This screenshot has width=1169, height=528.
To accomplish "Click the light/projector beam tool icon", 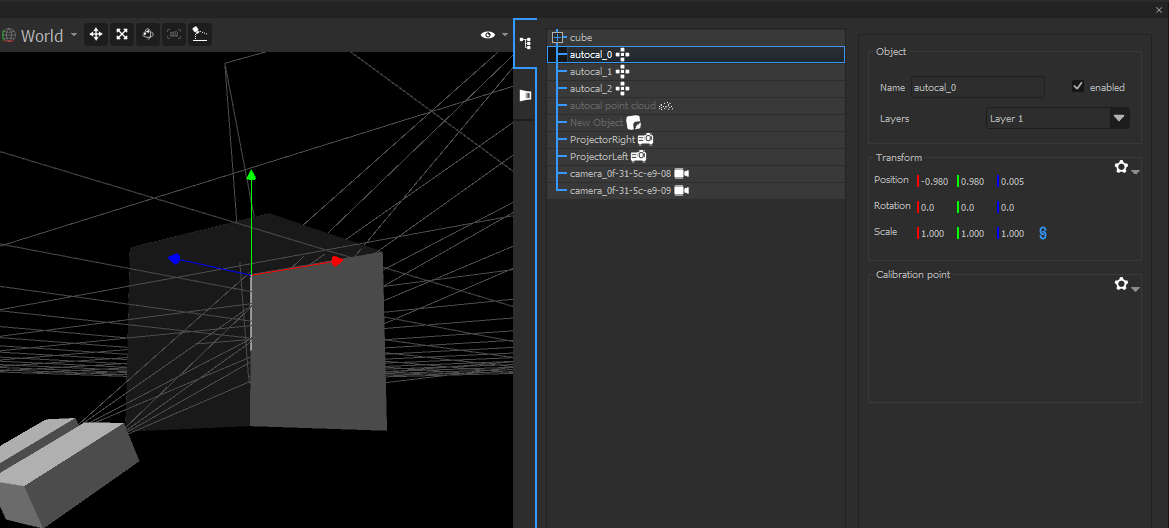I will click(200, 35).
